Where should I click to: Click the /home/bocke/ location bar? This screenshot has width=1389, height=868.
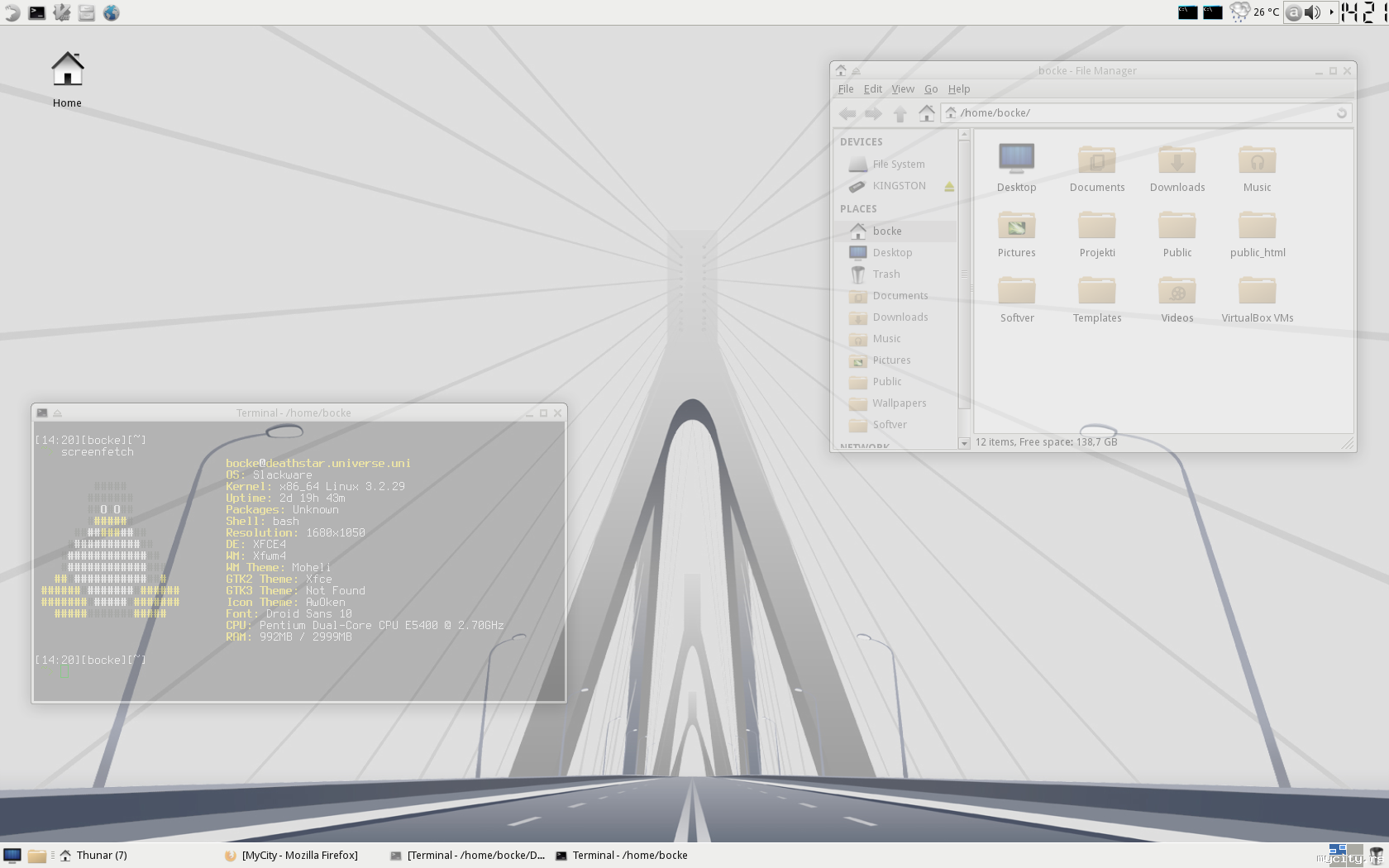coord(1141,113)
